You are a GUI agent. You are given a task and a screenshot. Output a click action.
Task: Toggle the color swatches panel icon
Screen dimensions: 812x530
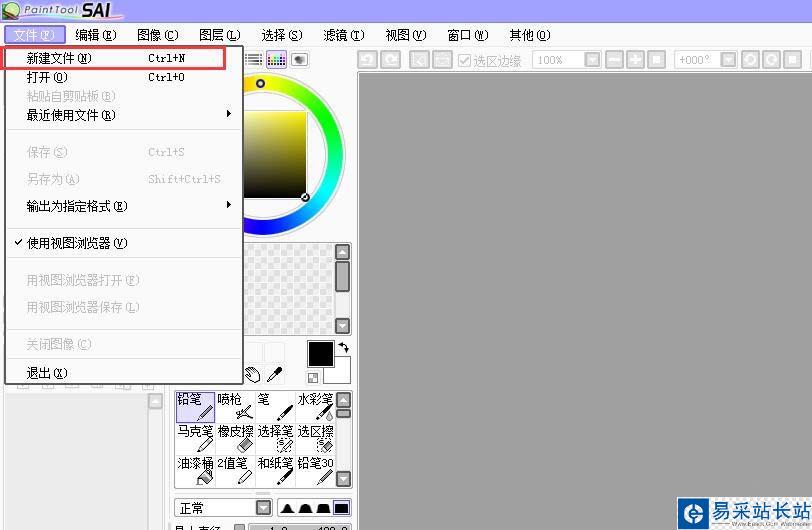pos(277,60)
